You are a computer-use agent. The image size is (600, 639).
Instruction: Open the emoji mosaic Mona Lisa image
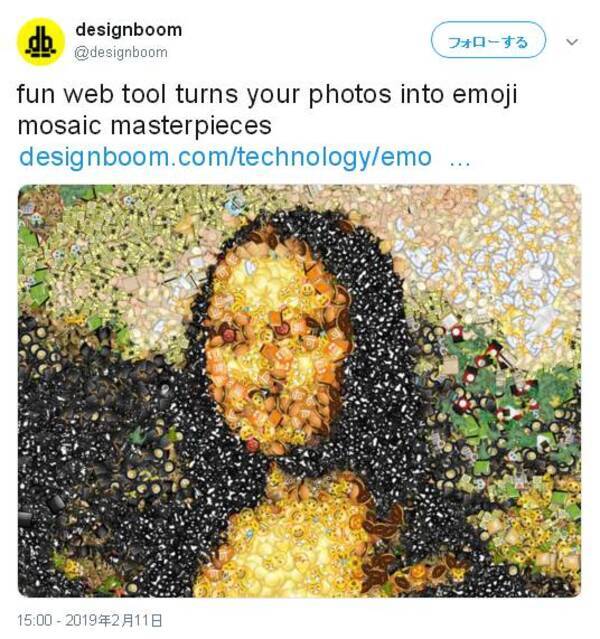(299, 390)
